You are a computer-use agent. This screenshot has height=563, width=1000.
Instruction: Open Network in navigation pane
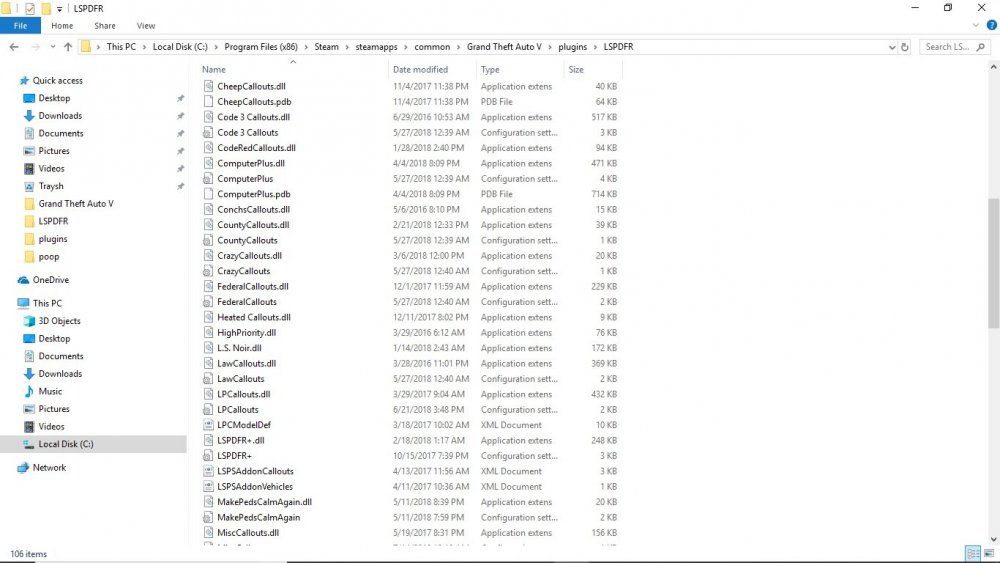pos(49,467)
